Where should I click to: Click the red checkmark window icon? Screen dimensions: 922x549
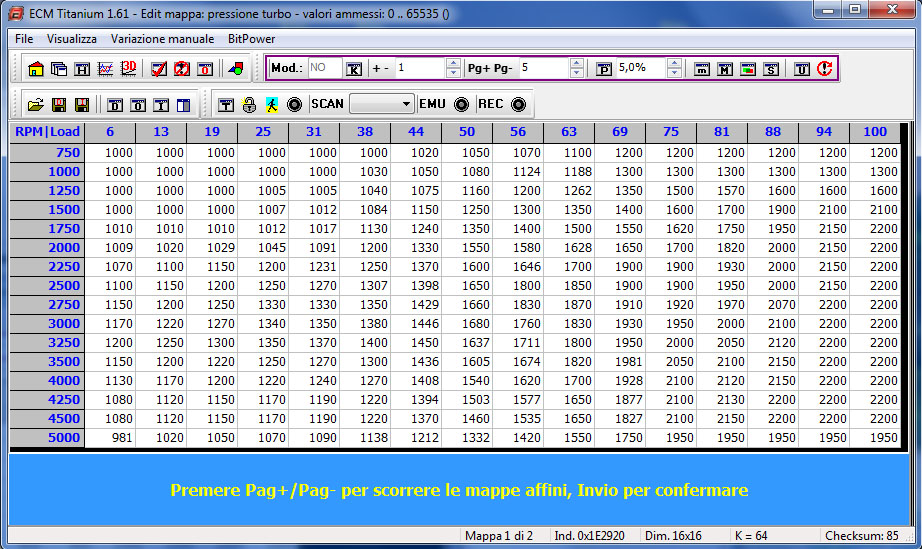(x=159, y=69)
